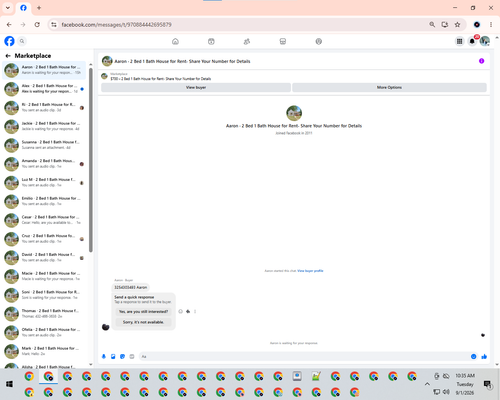Record a voice clip with microphone icon
This screenshot has width=500, height=400.
104,356
